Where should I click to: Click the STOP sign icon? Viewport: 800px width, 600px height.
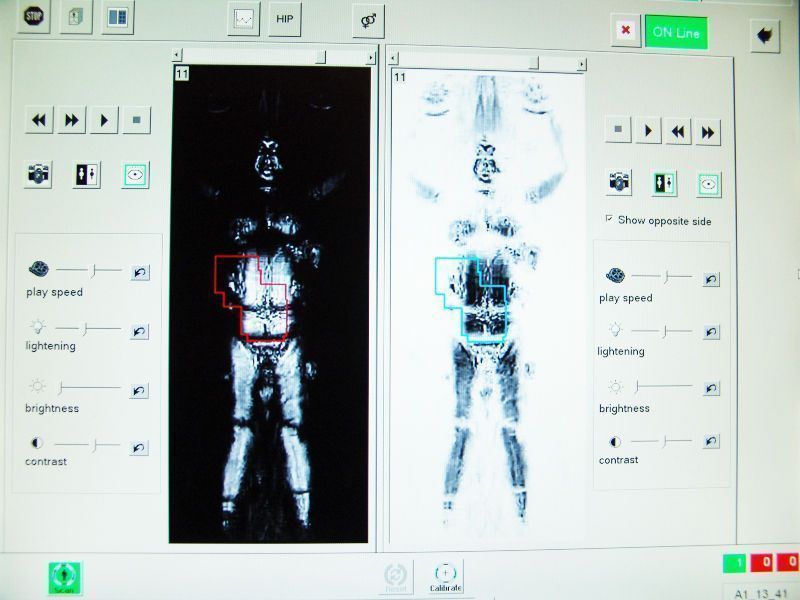coord(34,16)
